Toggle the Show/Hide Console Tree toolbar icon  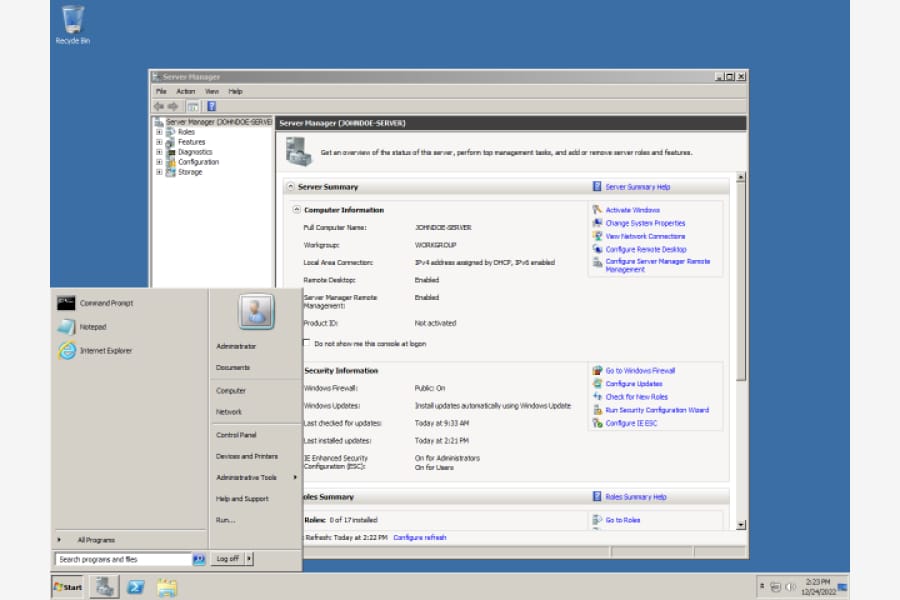[x=193, y=106]
